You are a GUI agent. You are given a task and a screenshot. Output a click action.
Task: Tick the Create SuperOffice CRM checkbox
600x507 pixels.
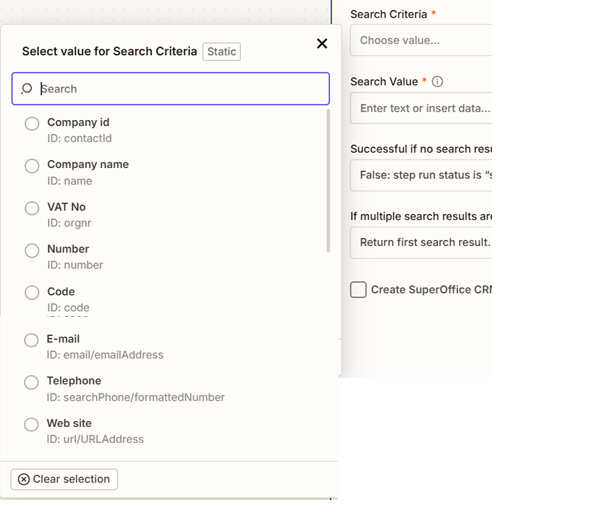pos(358,290)
